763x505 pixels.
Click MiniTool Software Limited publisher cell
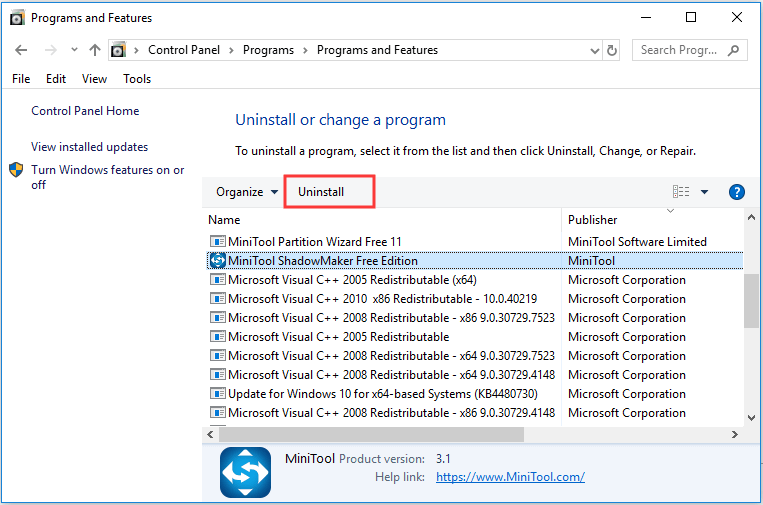click(x=637, y=242)
